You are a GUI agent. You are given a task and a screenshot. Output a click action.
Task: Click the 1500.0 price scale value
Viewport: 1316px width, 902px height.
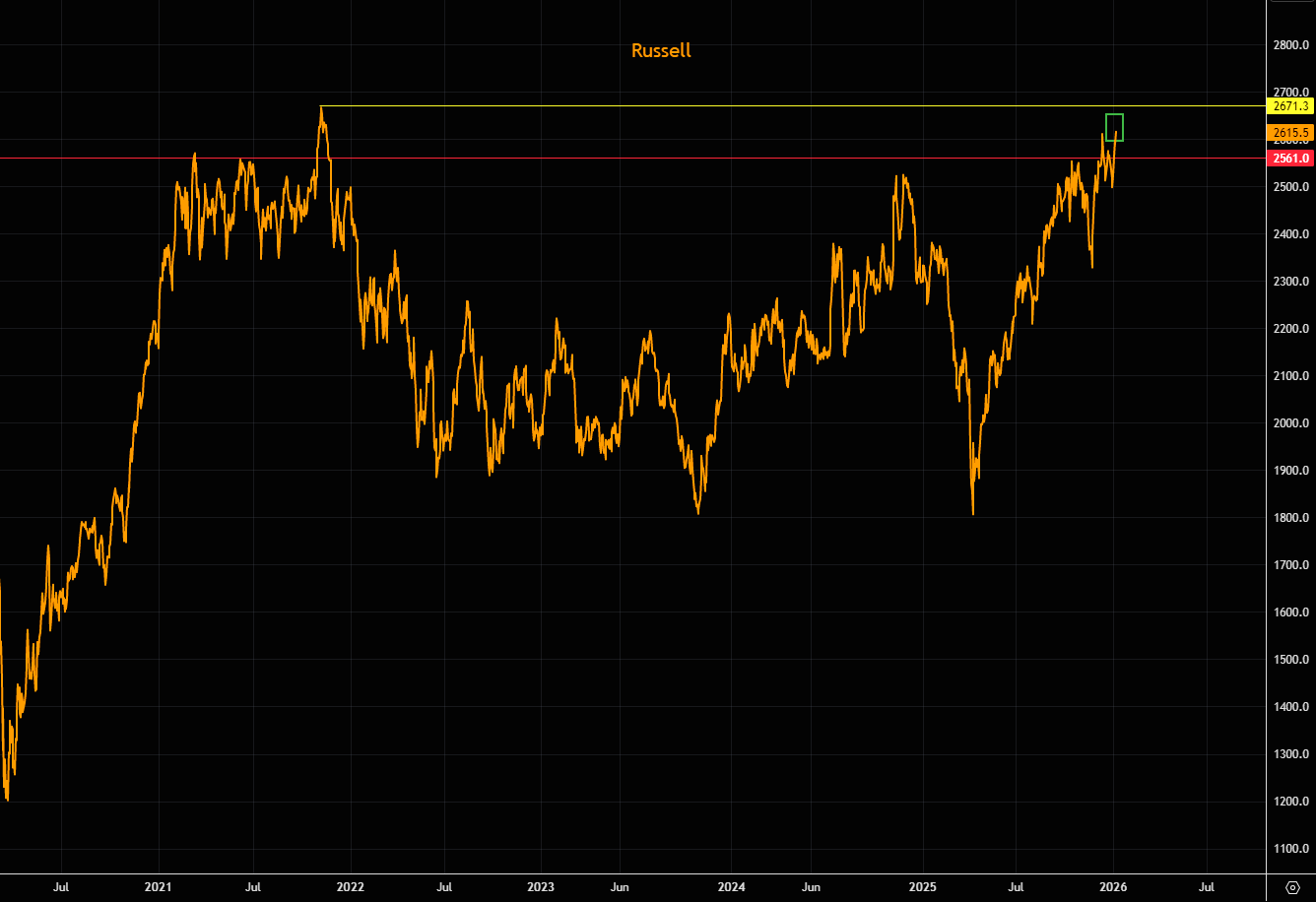point(1290,660)
